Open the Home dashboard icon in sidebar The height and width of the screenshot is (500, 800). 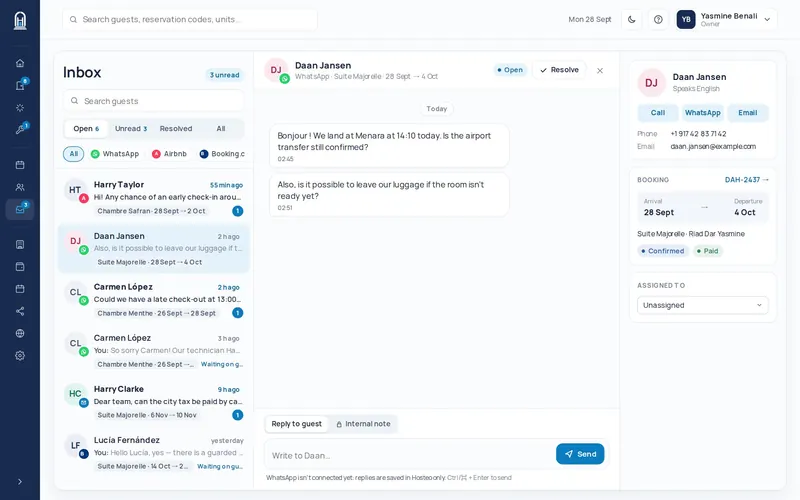[20, 63]
